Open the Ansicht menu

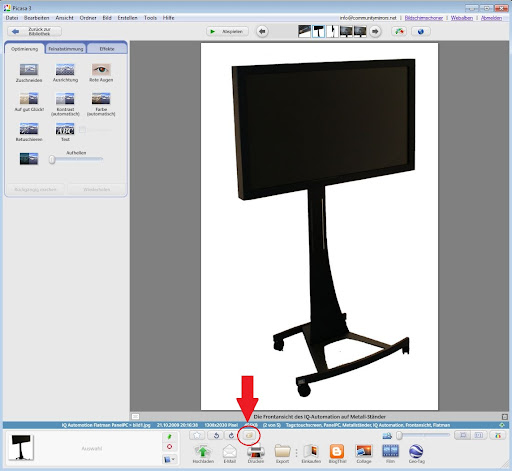pos(64,18)
